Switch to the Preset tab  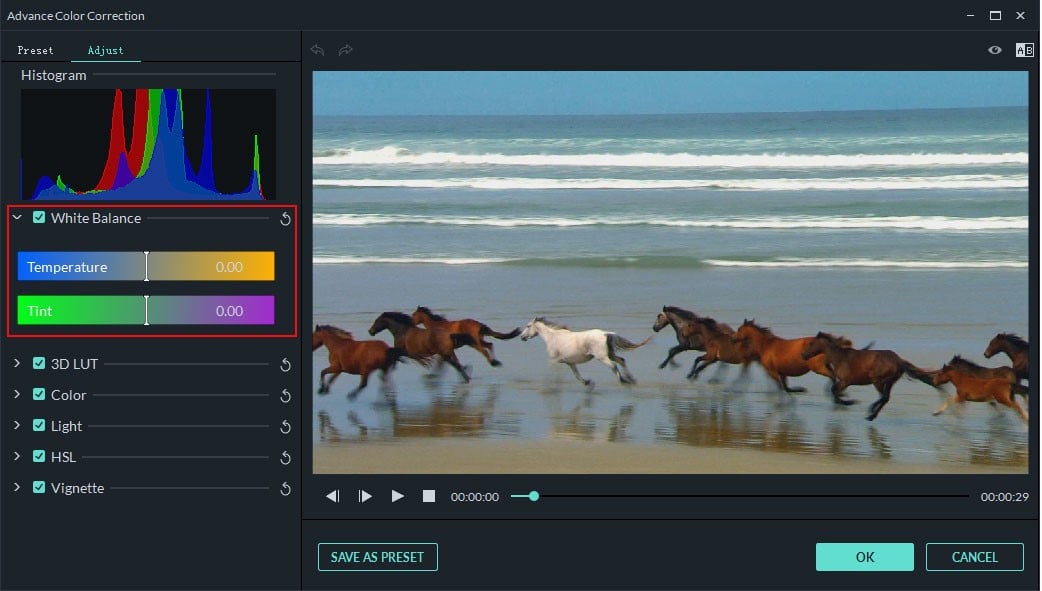[36, 50]
